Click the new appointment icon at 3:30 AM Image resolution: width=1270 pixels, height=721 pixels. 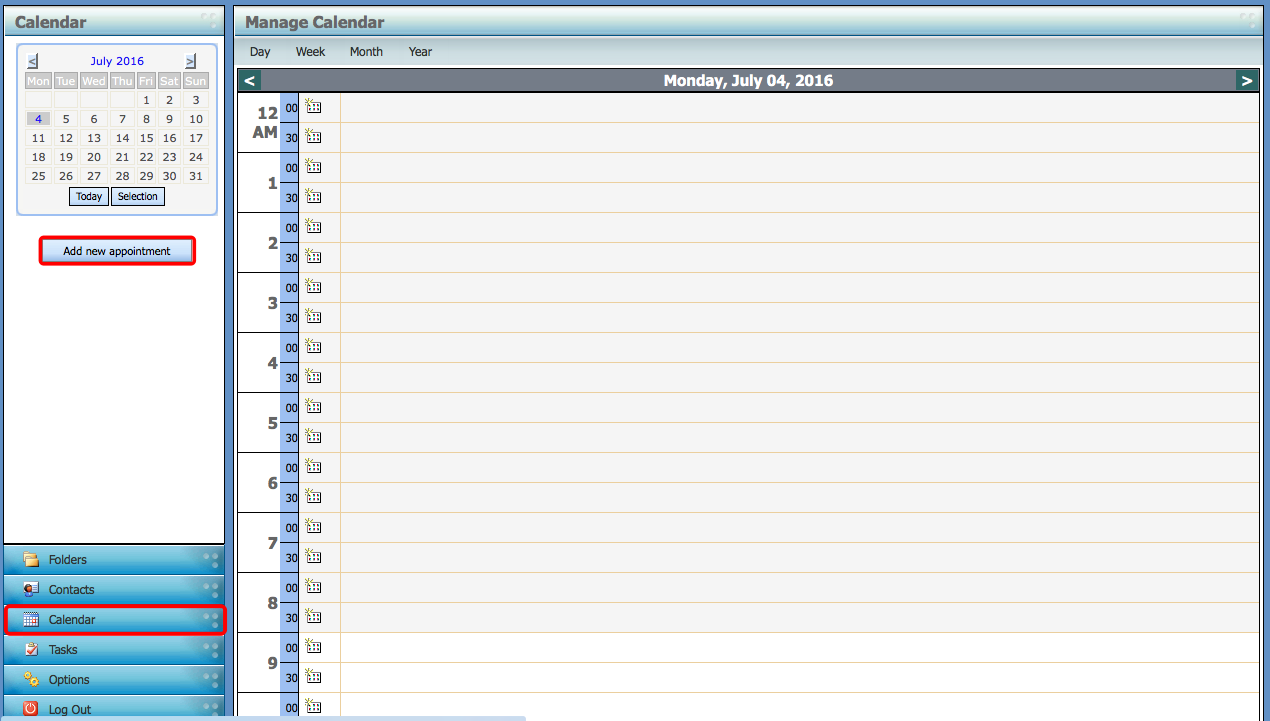point(313,317)
